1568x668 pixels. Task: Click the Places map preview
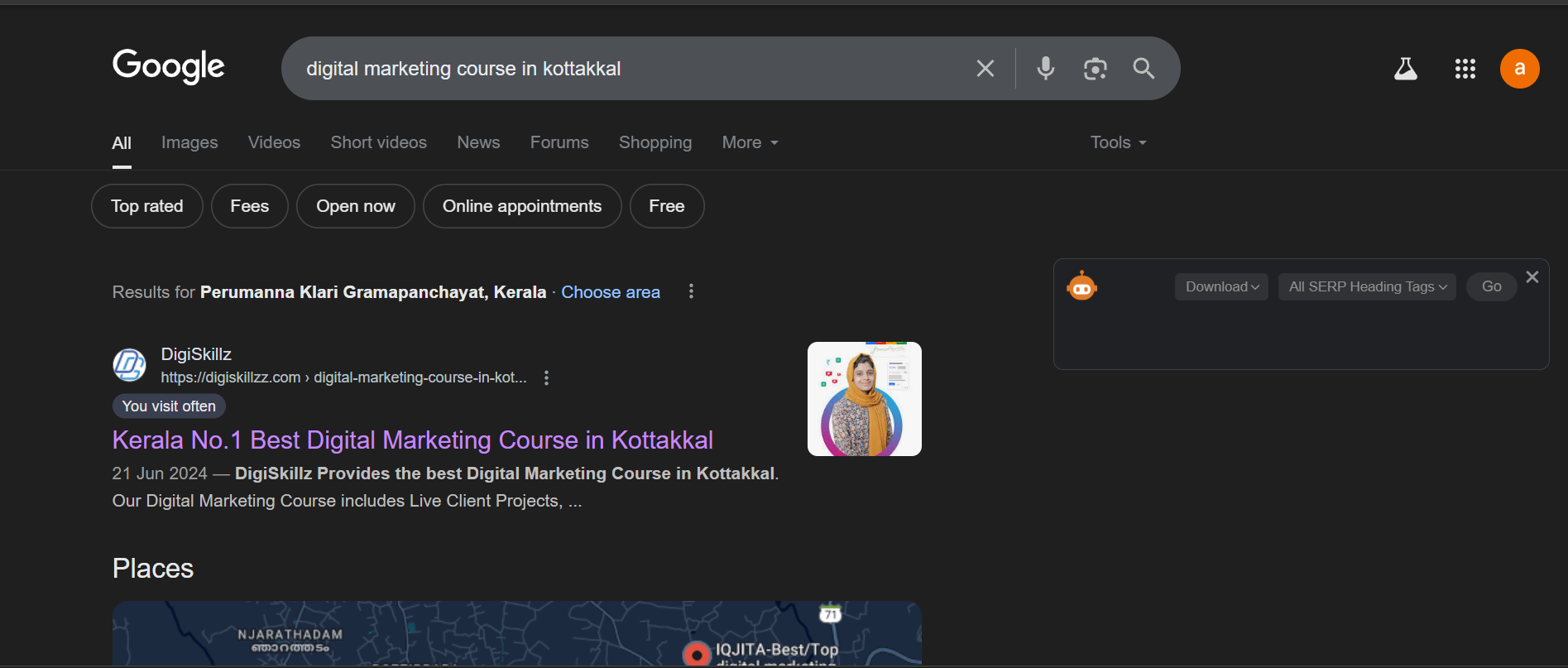point(517,633)
